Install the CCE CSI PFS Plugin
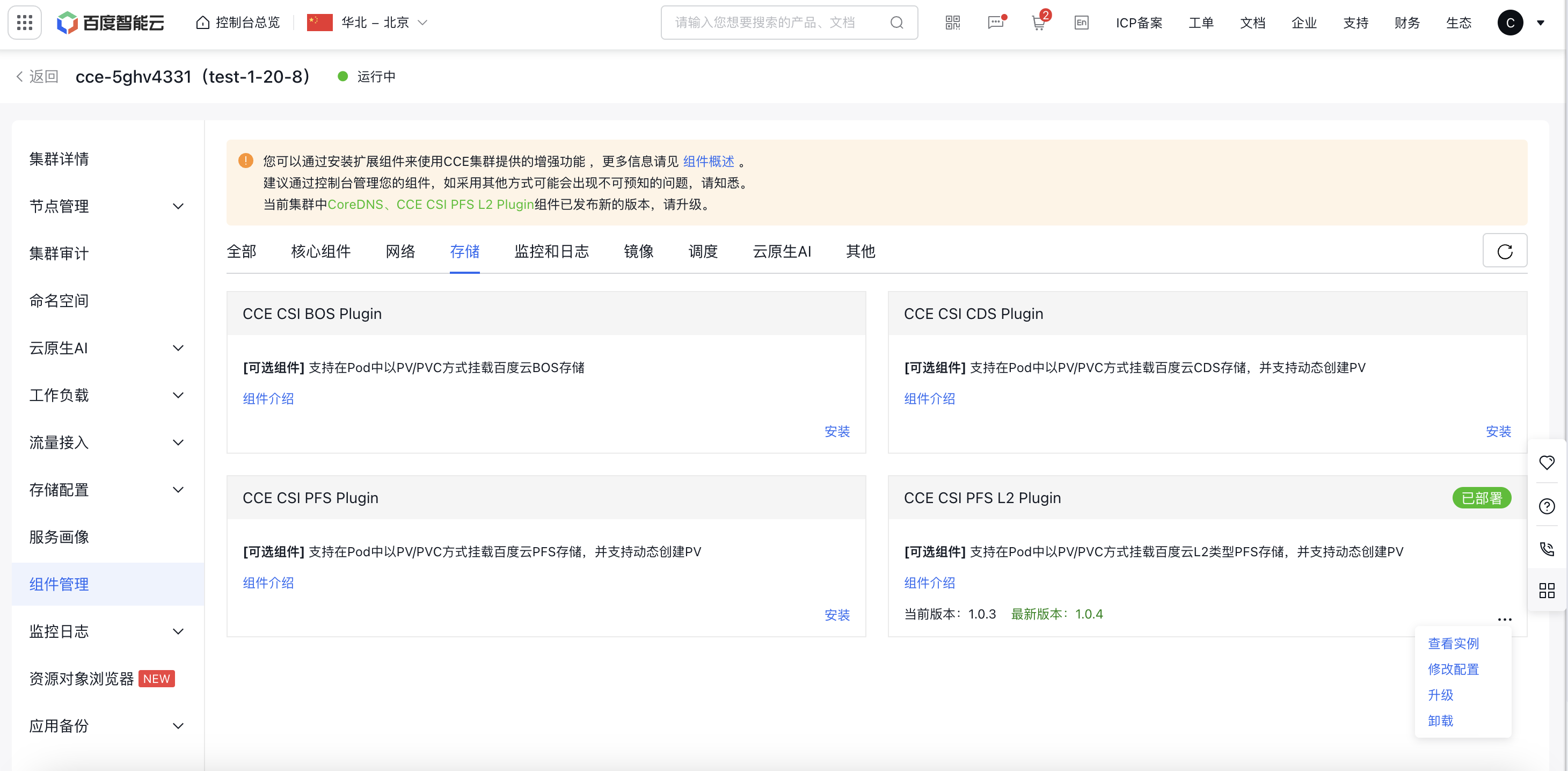The image size is (1568, 771). 837,615
